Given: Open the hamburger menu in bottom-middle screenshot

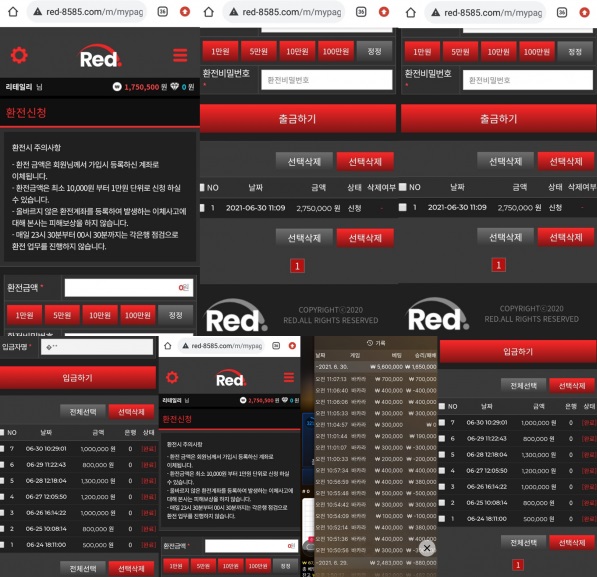Looking at the screenshot, I should [x=289, y=377].
